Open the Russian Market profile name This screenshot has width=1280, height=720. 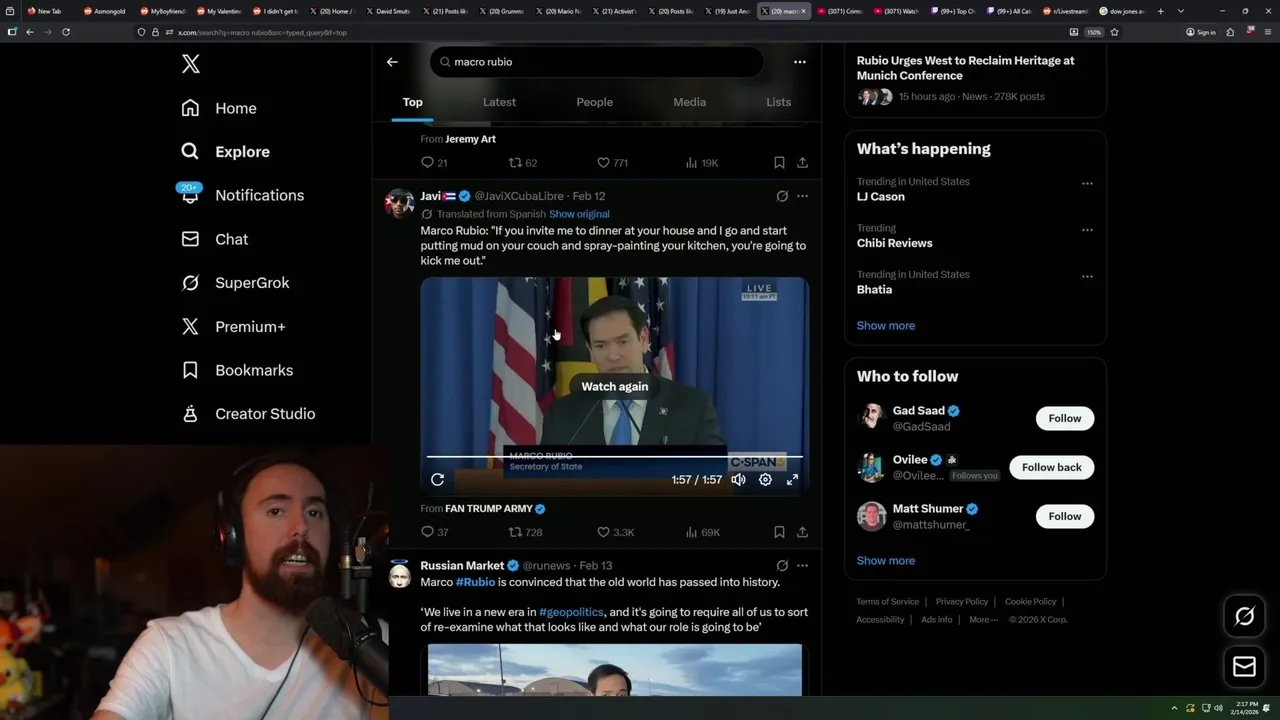[x=462, y=565]
